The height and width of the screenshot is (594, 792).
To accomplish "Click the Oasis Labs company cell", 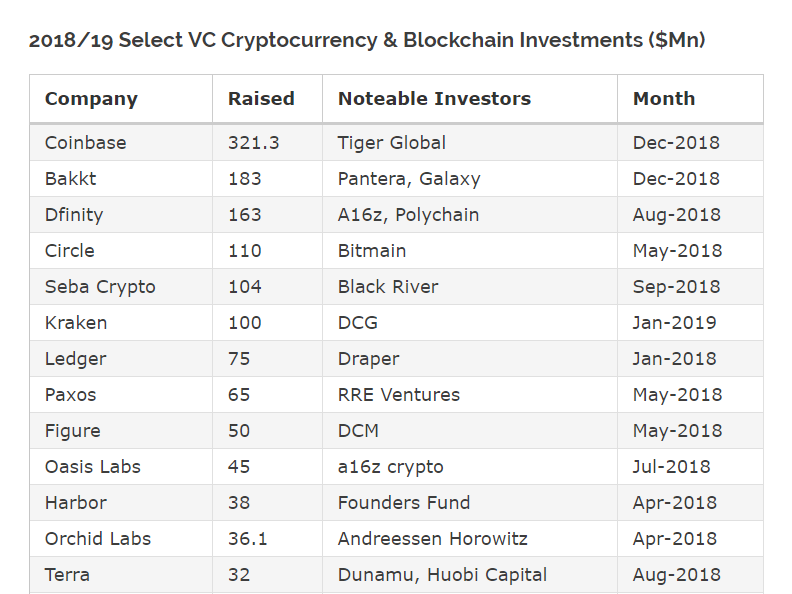I will [x=93, y=467].
